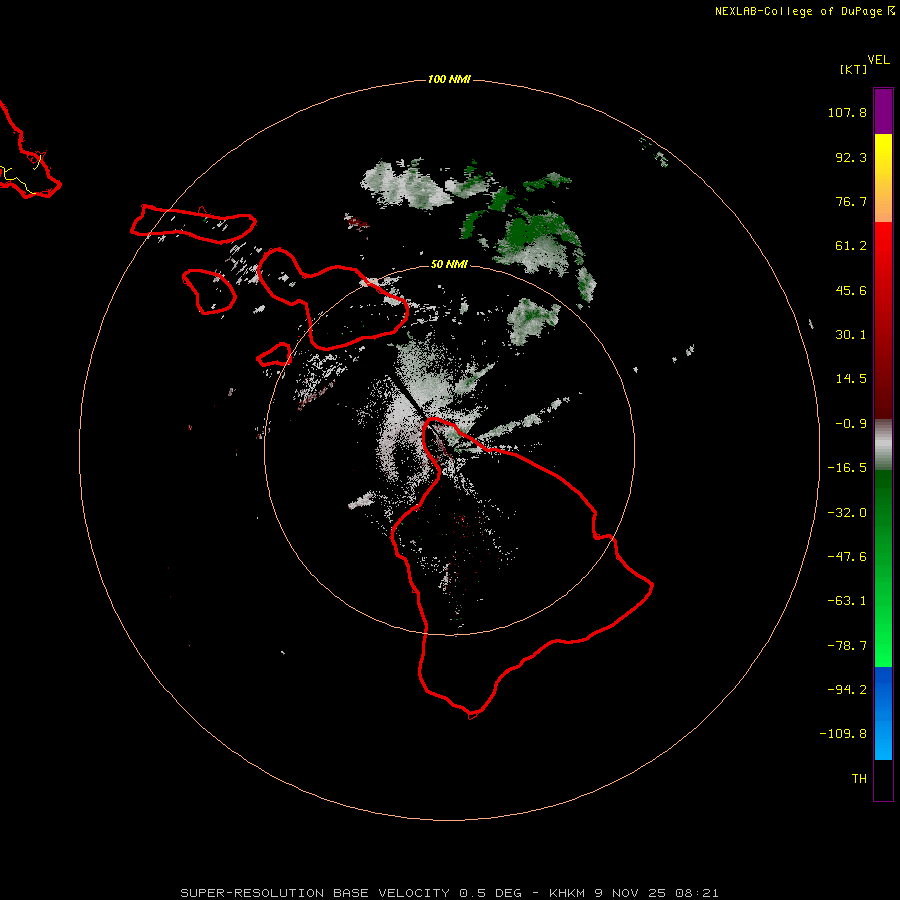Click the -94.2 legend value
Viewport: 900px width, 900px height.
tap(847, 689)
